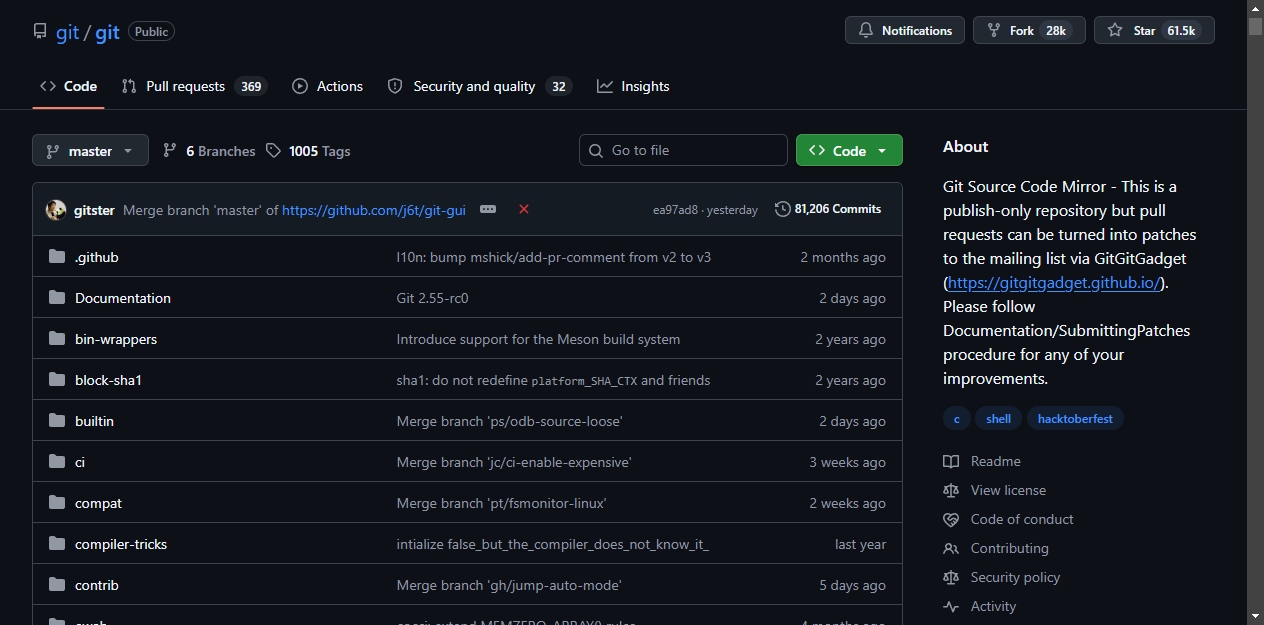Image resolution: width=1264 pixels, height=625 pixels.
Task: Focus the Go to file search field
Action: pyautogui.click(x=683, y=150)
